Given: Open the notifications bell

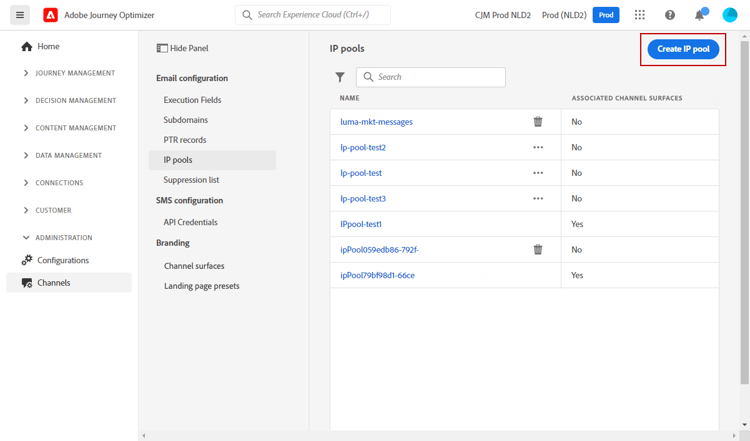Looking at the screenshot, I should tap(700, 15).
